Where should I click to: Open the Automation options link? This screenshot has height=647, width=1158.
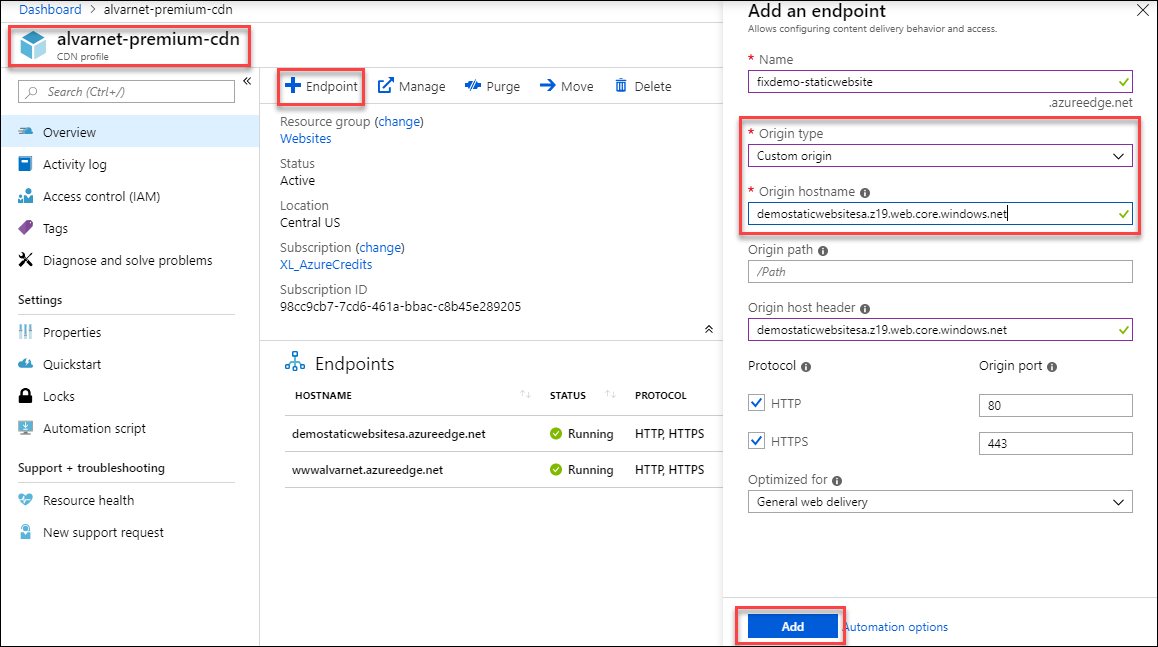pos(896,627)
